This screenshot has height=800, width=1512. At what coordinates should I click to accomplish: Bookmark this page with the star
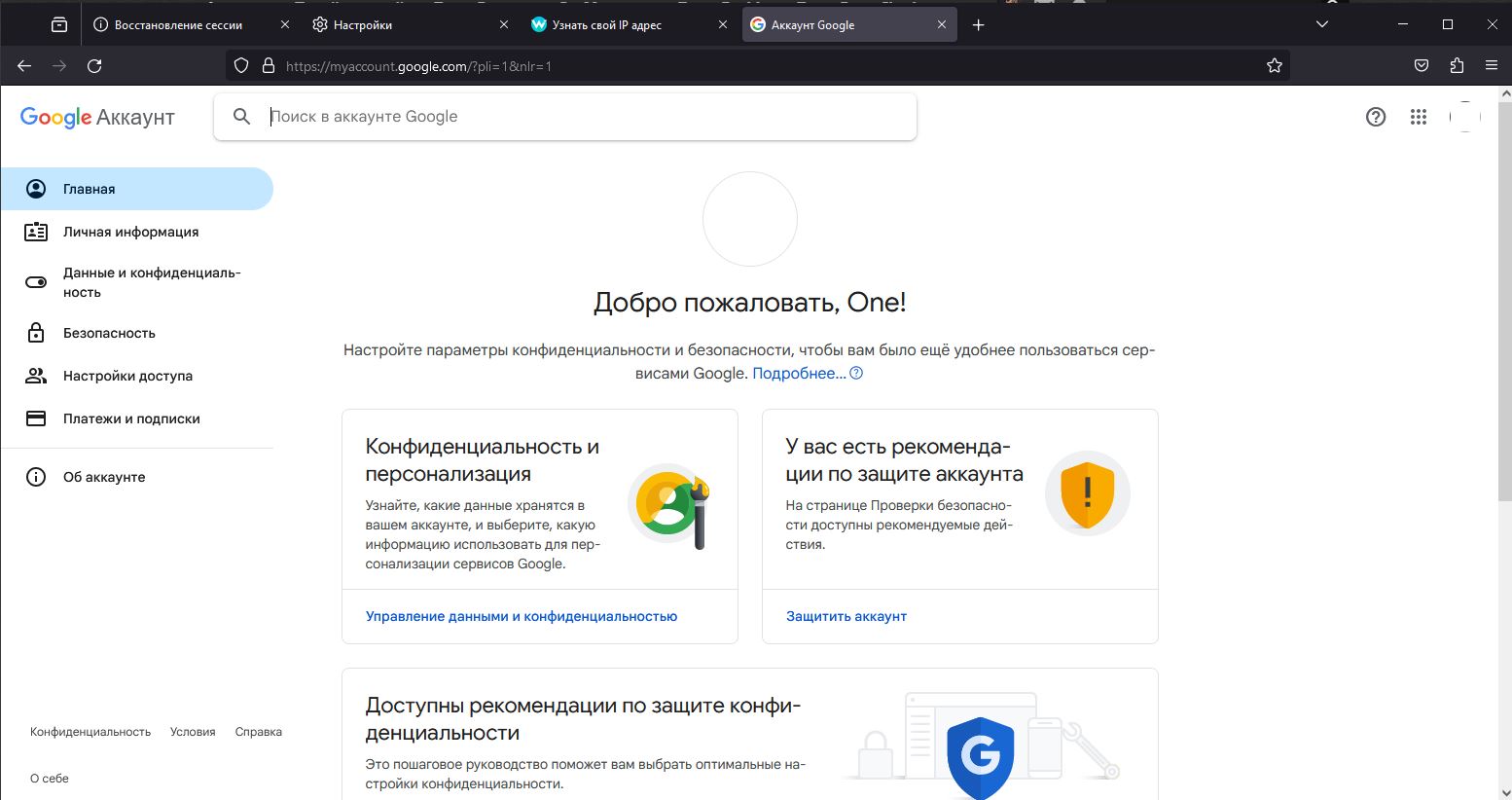click(x=1275, y=66)
